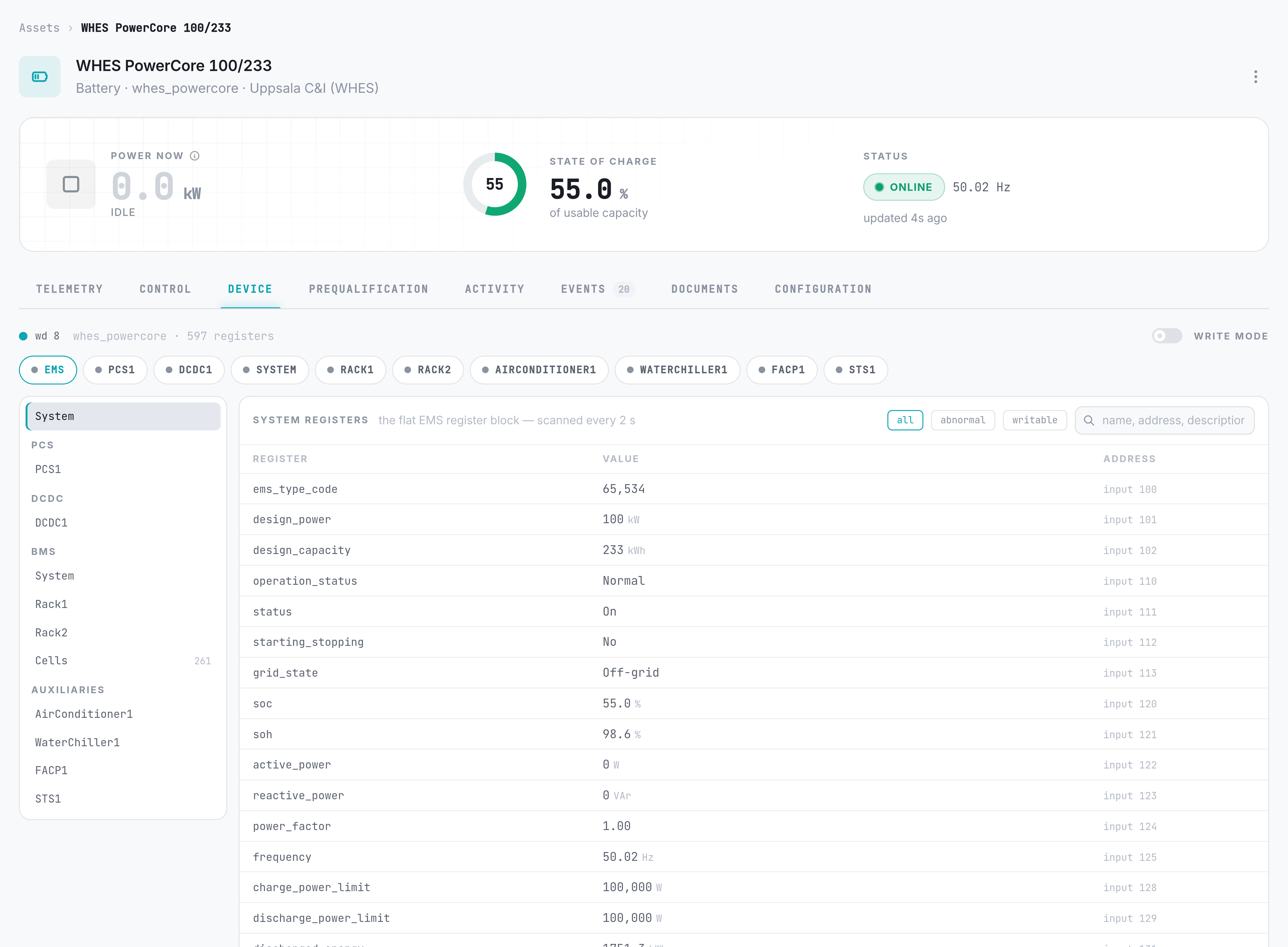Click the idle stop square icon

(71, 184)
